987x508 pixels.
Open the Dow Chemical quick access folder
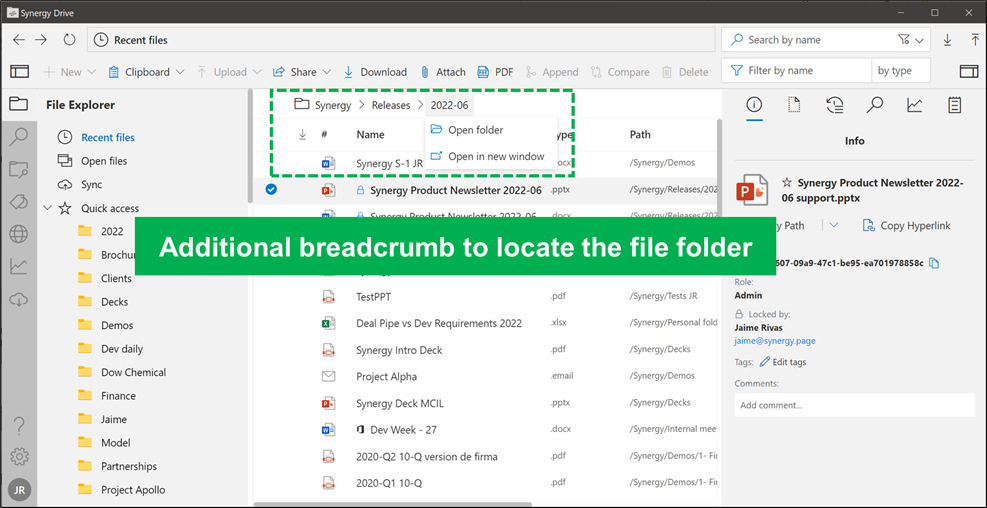coord(133,372)
